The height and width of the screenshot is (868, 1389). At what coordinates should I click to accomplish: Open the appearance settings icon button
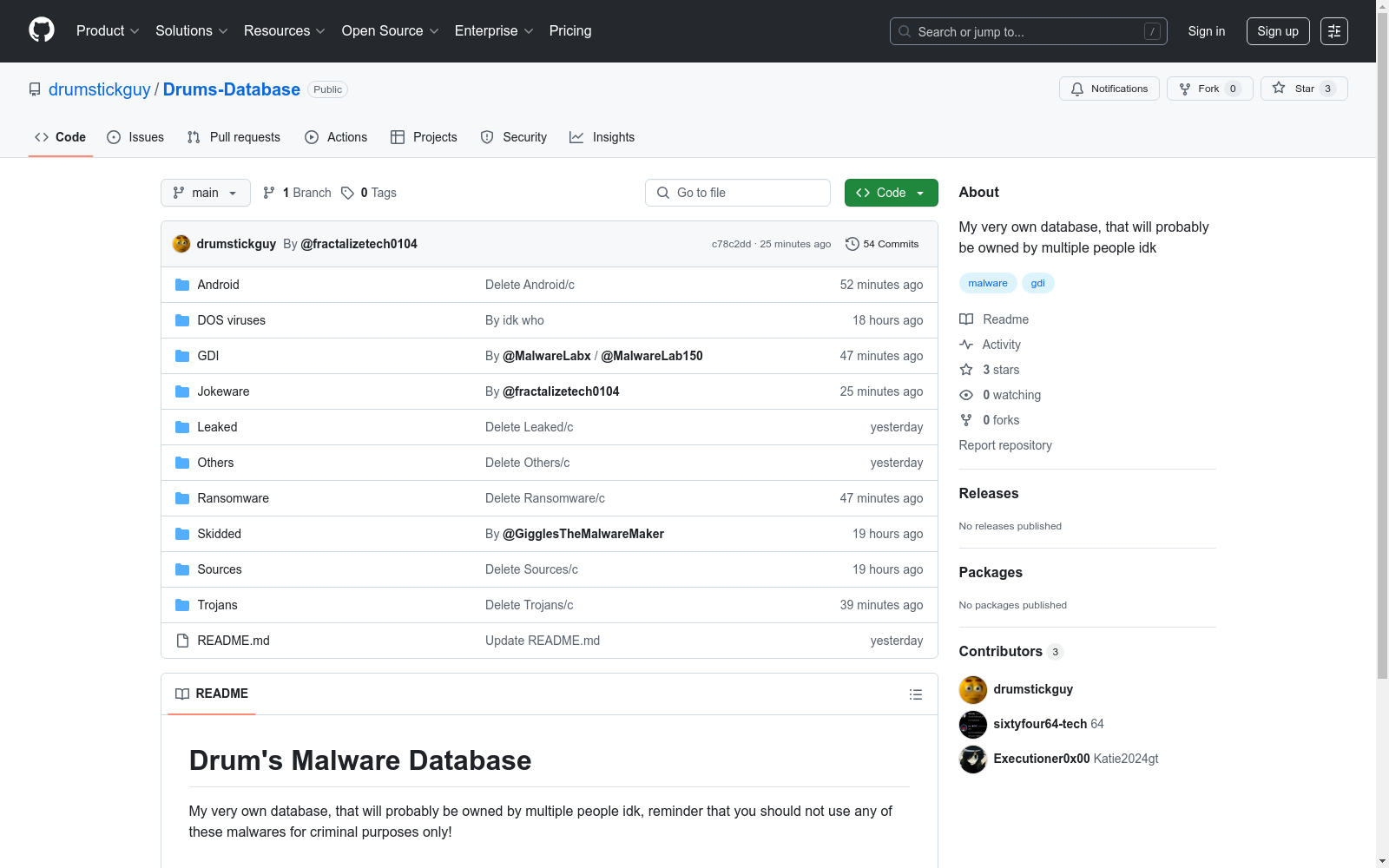click(x=1334, y=31)
